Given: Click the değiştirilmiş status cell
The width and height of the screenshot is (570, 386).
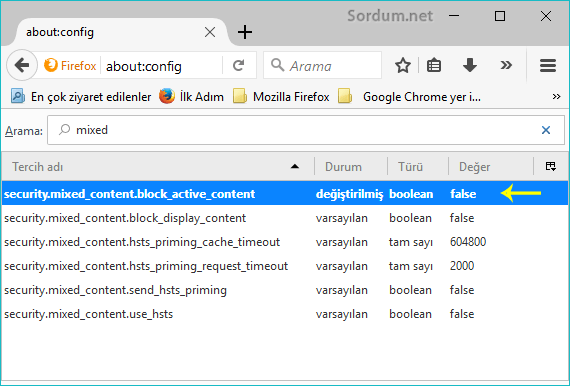Looking at the screenshot, I should [349, 194].
